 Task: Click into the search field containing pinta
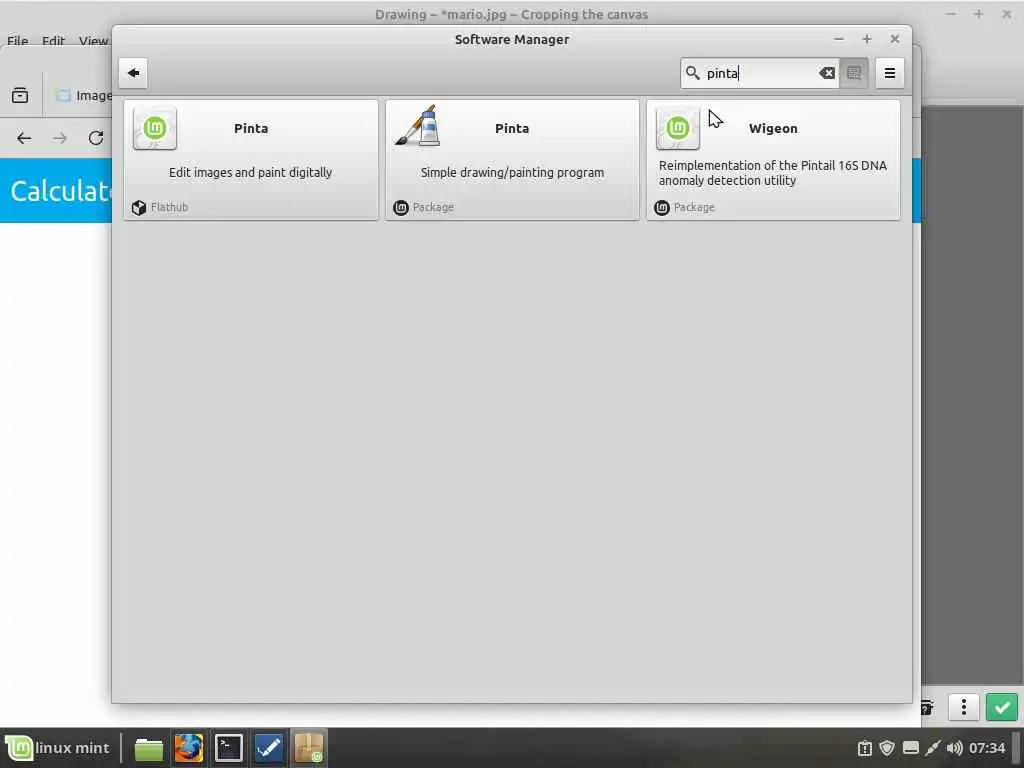760,73
